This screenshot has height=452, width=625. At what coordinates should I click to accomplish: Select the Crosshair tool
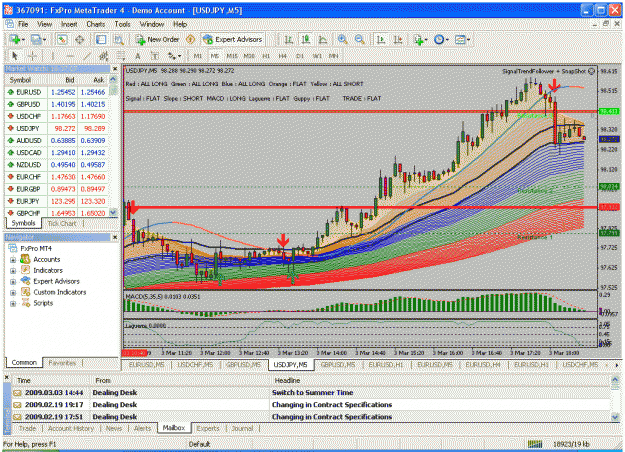(x=32, y=56)
